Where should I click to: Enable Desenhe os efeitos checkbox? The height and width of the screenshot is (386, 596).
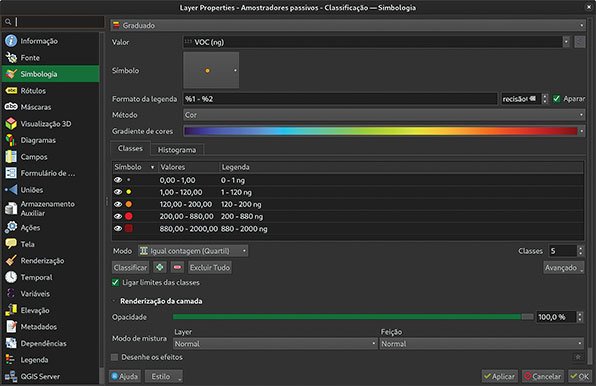pyautogui.click(x=114, y=357)
